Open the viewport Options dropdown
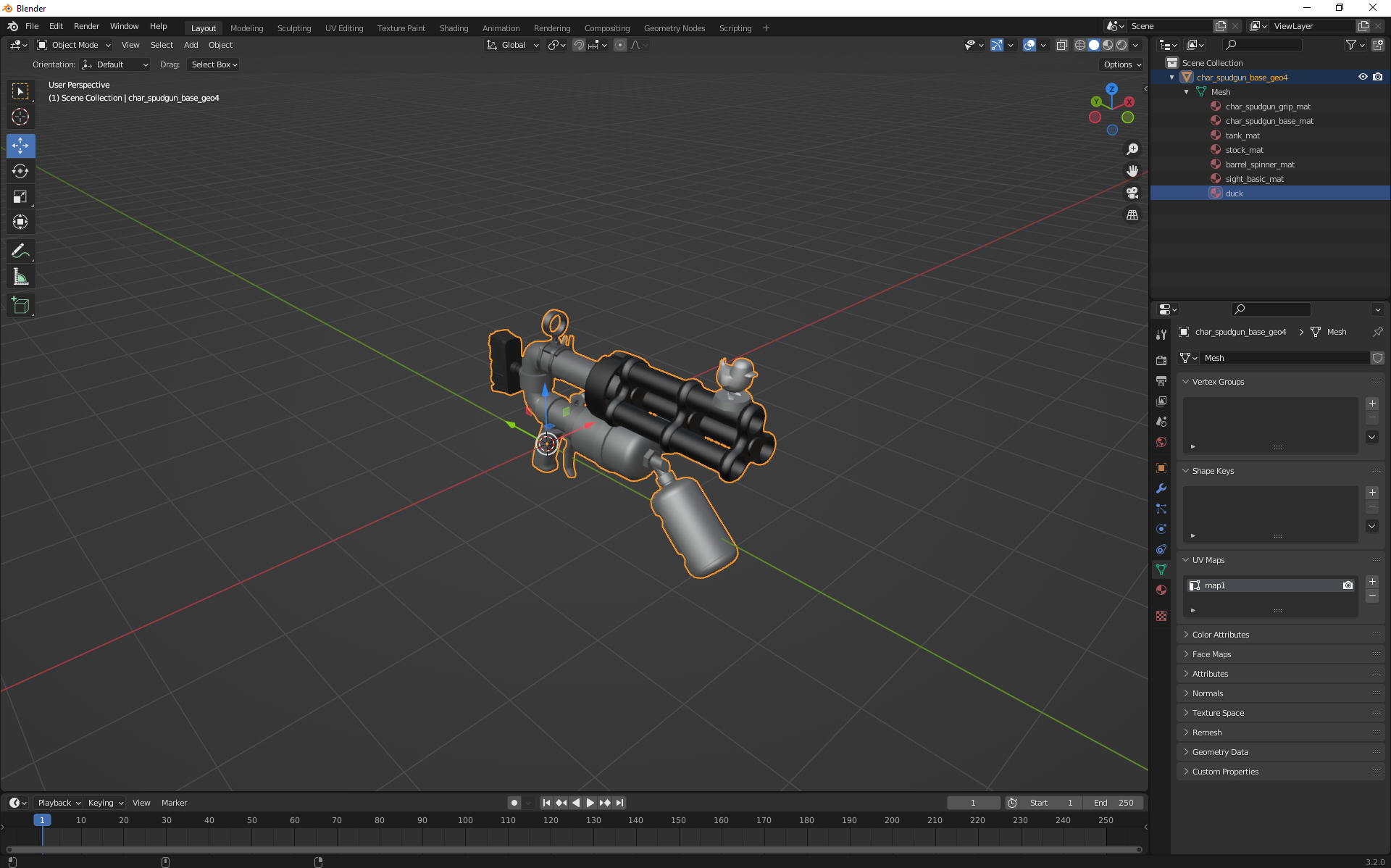The width and height of the screenshot is (1391, 868). 1122,64
